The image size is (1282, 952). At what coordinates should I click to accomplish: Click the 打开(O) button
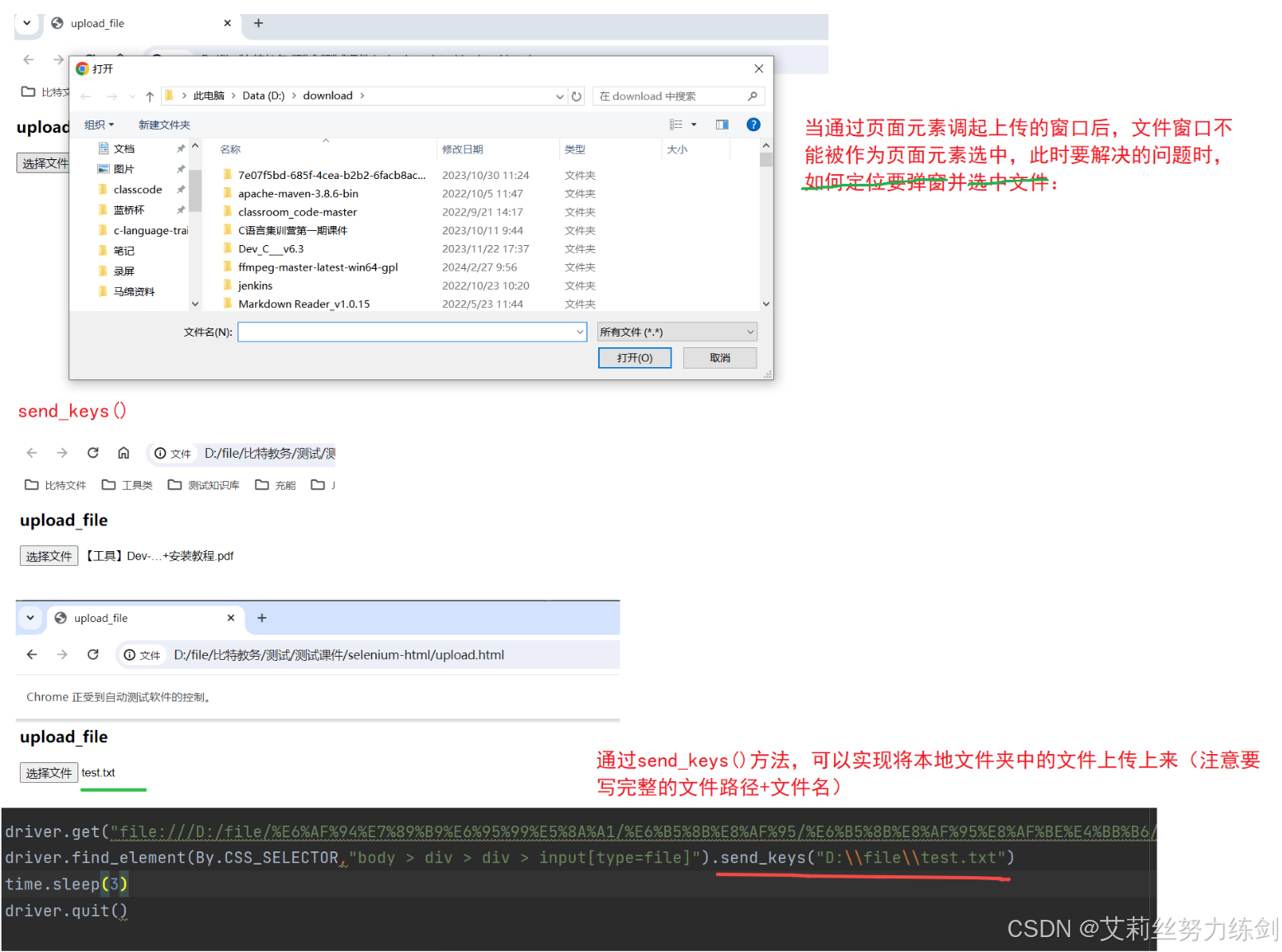(634, 358)
